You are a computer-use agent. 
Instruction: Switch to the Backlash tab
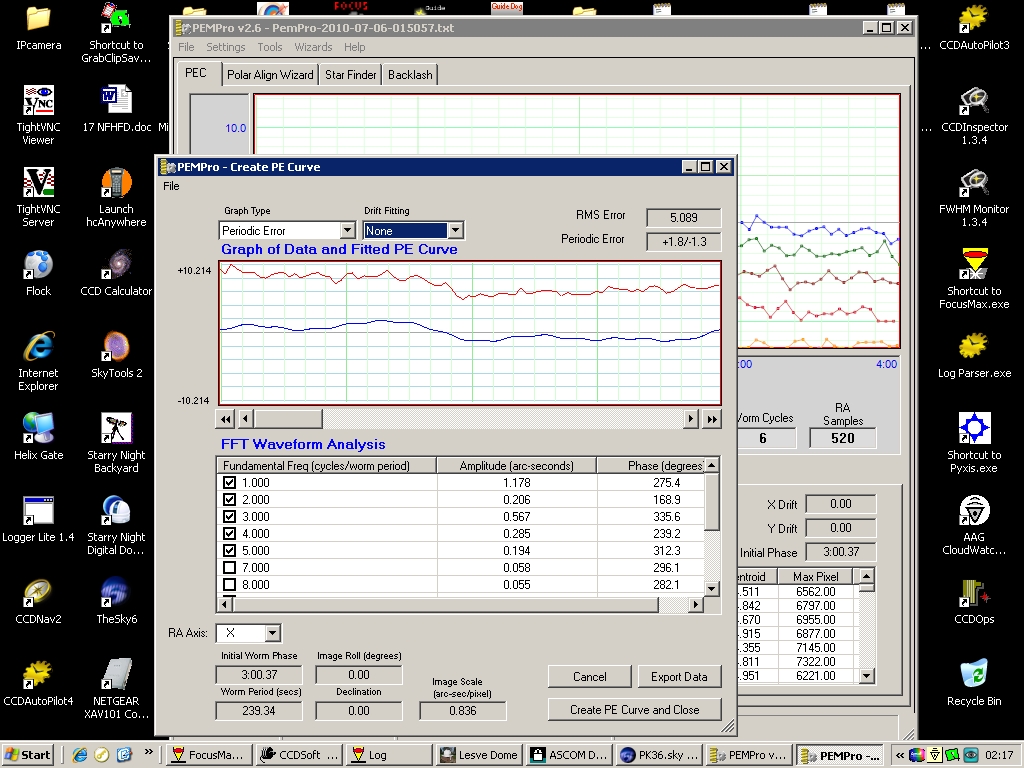tap(410, 74)
